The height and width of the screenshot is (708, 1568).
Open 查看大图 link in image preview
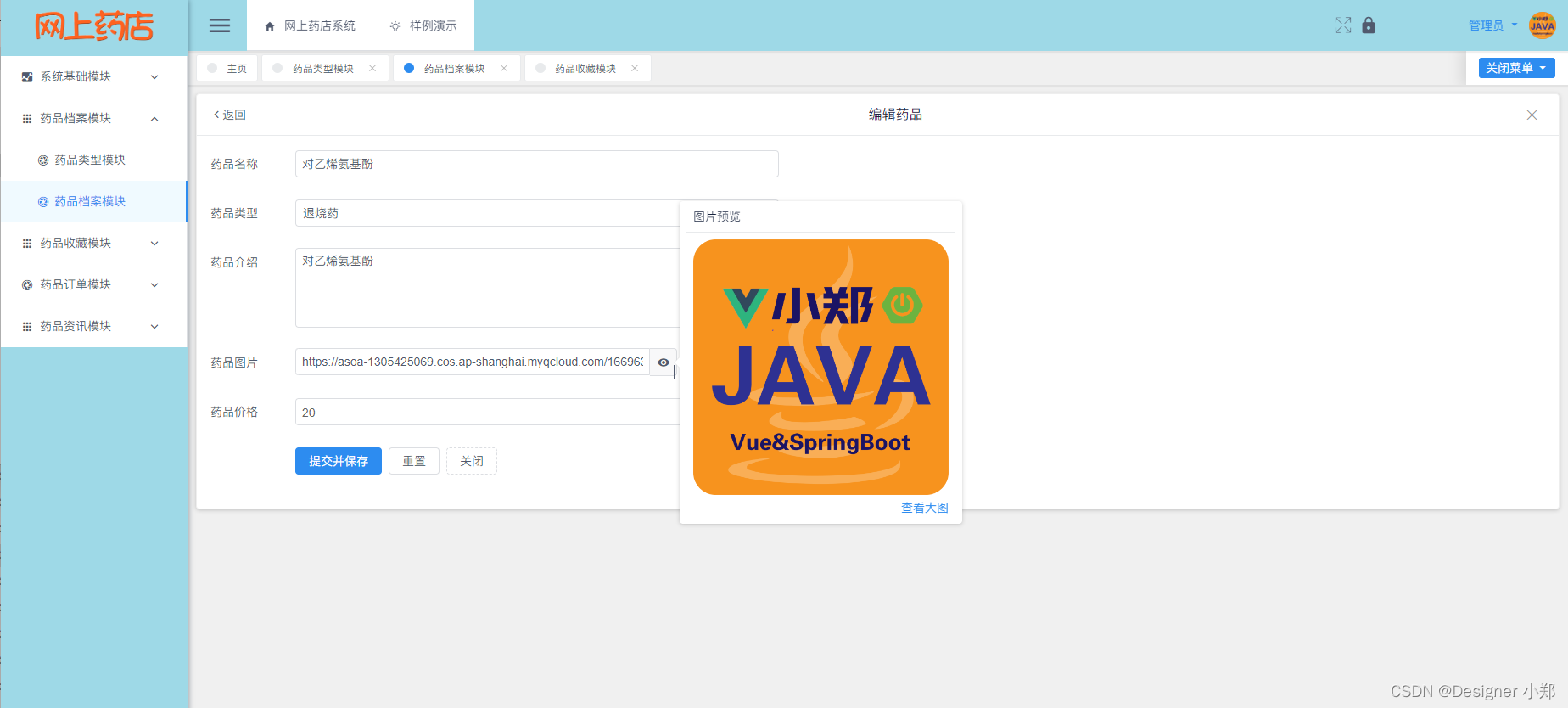point(925,508)
